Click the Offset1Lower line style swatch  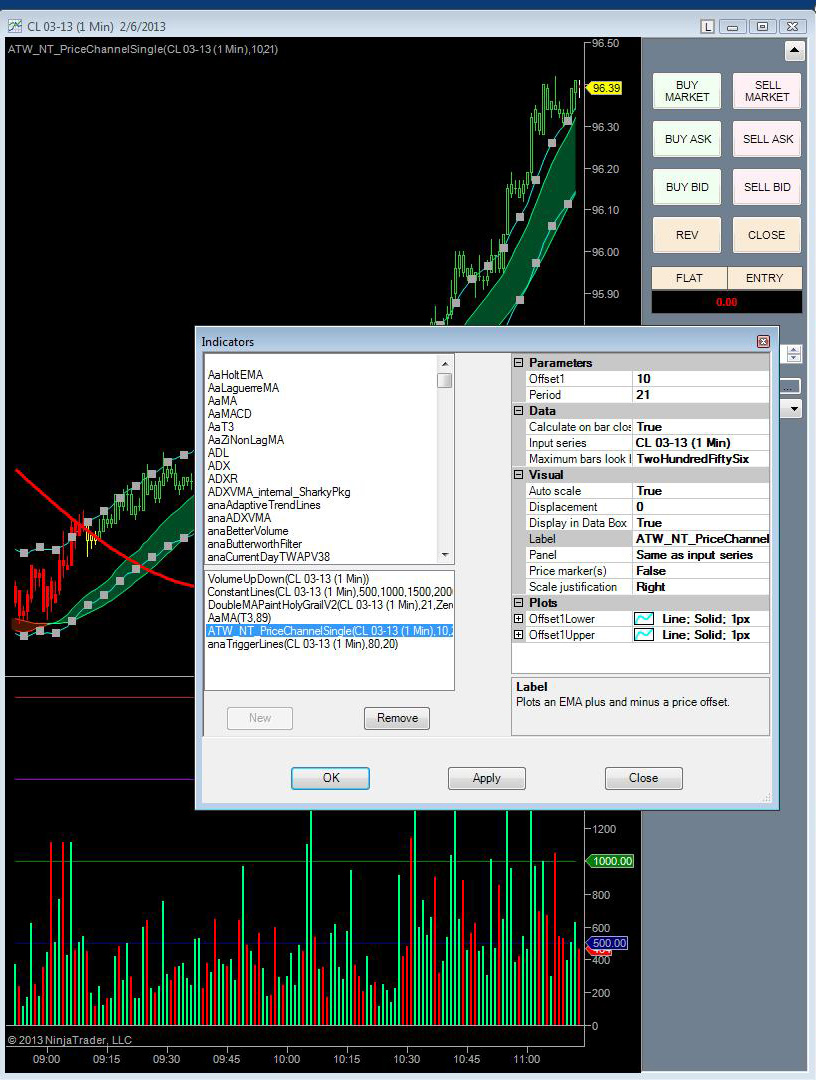(x=644, y=619)
